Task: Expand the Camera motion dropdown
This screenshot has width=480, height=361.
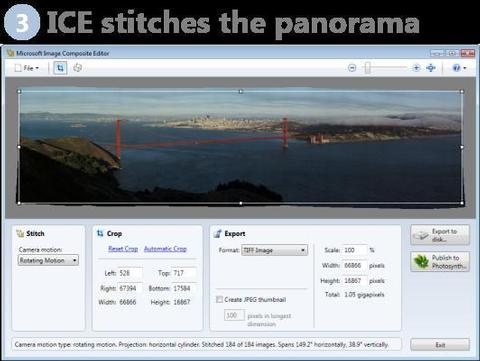Action: tap(48, 260)
